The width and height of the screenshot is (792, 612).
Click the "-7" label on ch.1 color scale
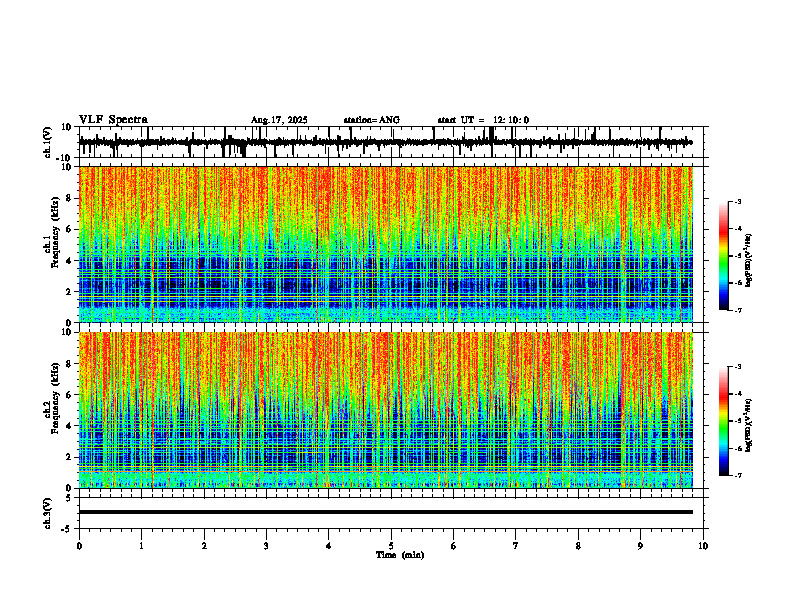click(737, 310)
